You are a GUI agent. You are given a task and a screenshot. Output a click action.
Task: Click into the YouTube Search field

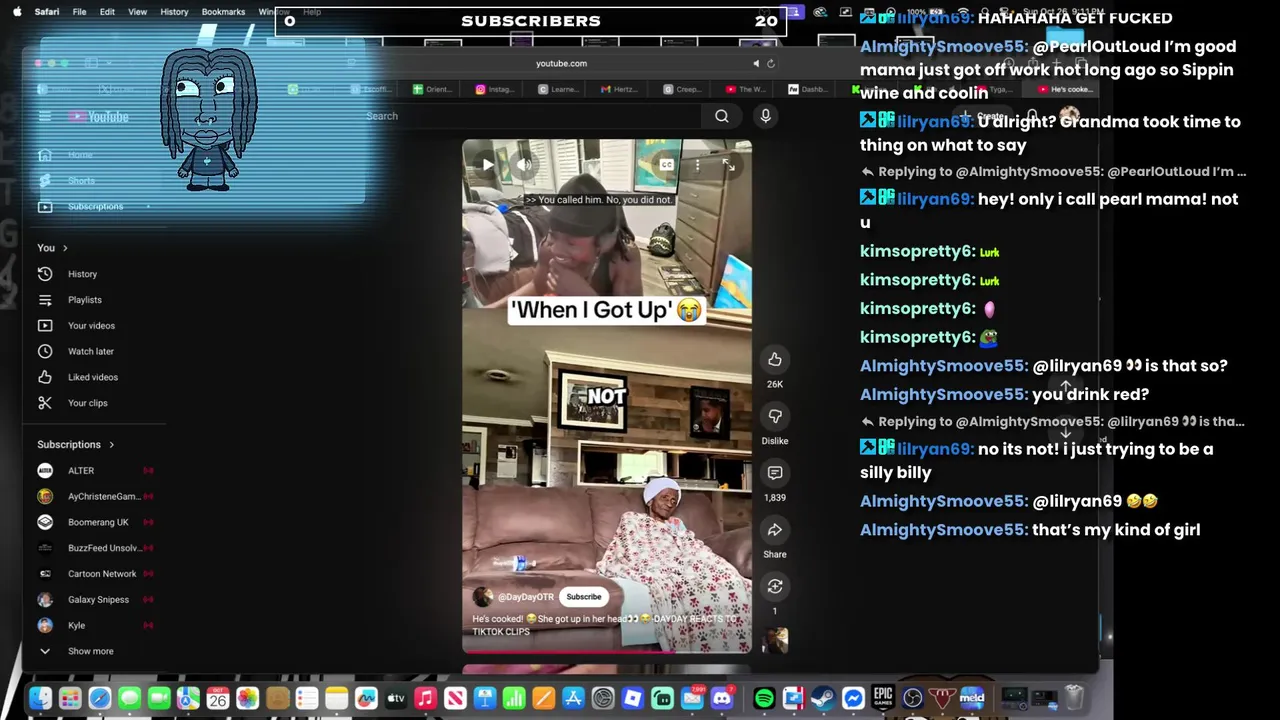coord(530,116)
